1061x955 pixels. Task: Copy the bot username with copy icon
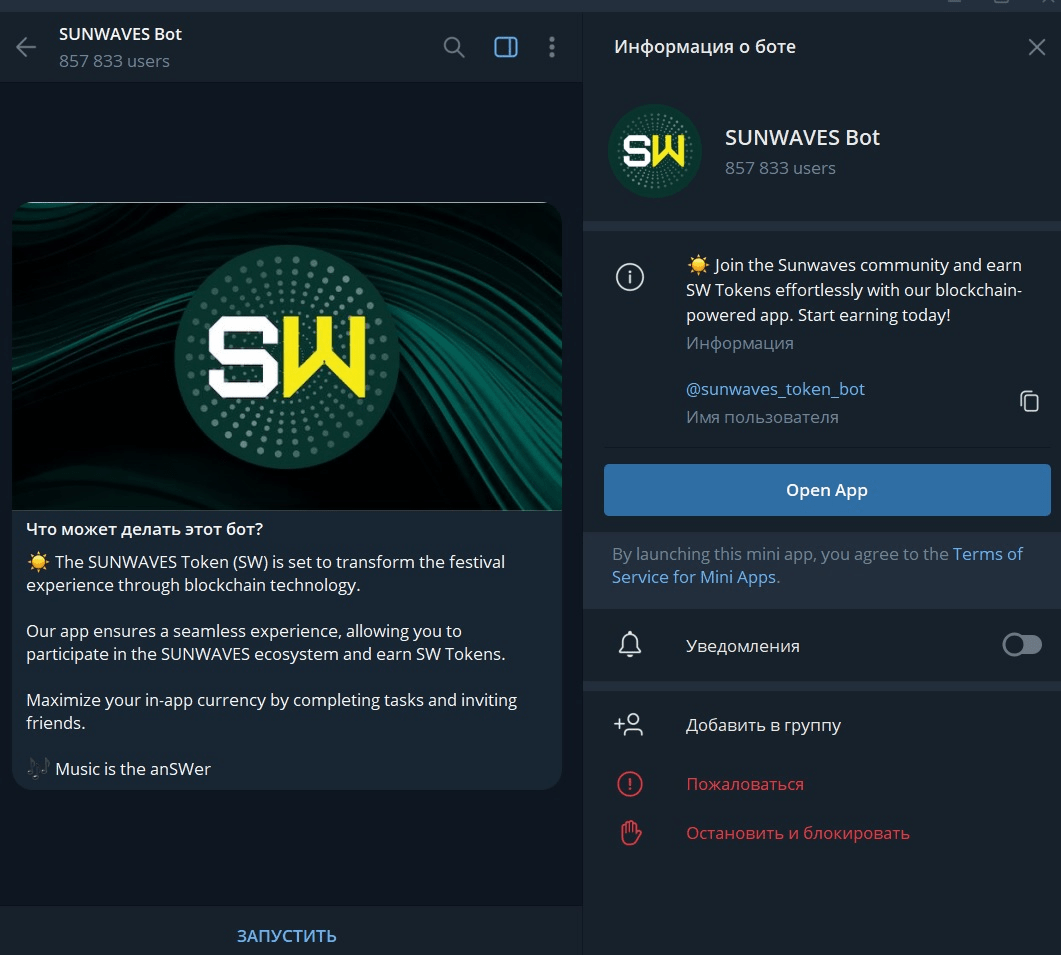[x=1029, y=401]
